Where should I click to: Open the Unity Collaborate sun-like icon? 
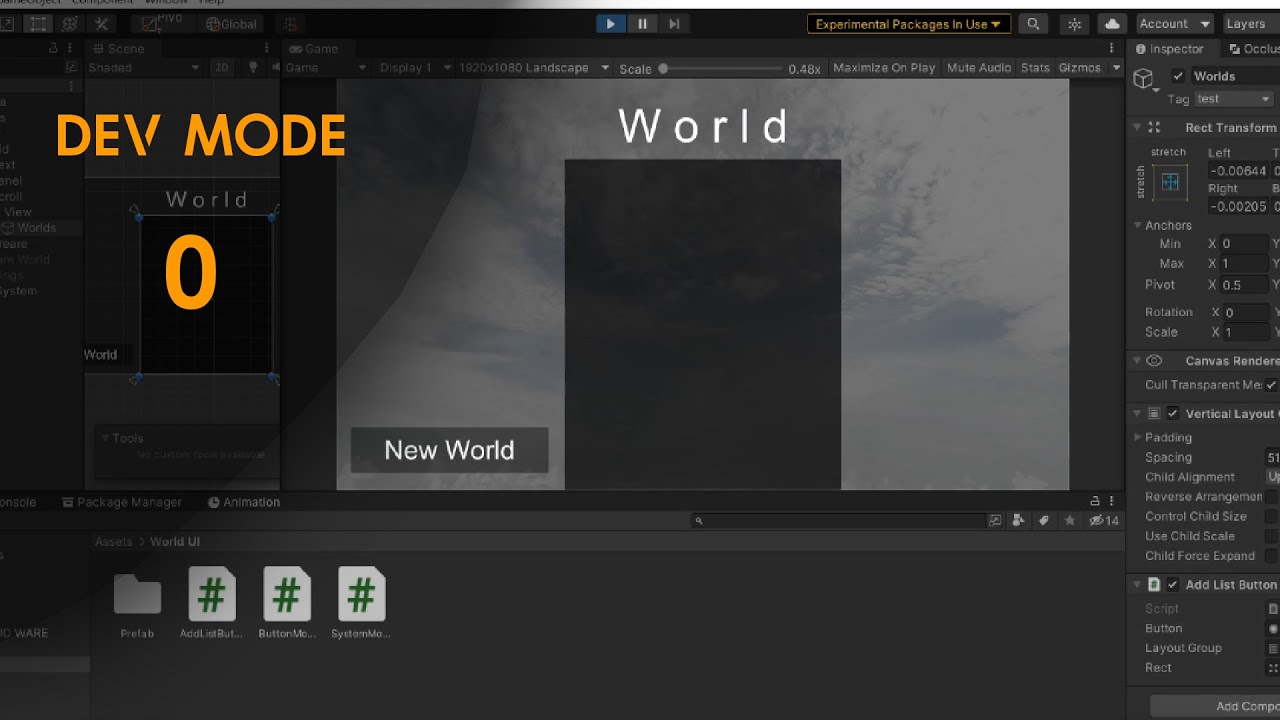pyautogui.click(x=1075, y=24)
